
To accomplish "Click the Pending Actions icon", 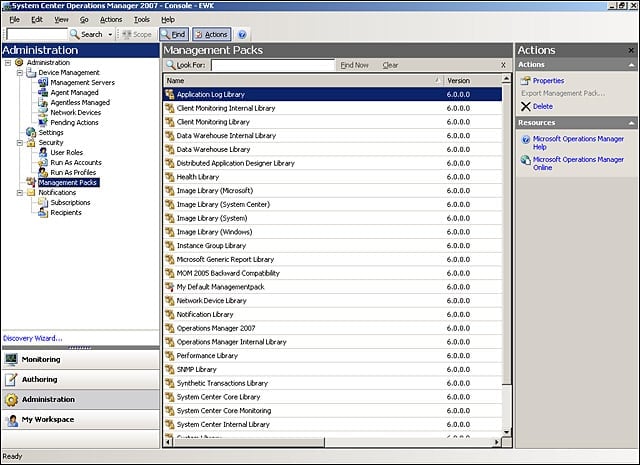I will [x=43, y=122].
